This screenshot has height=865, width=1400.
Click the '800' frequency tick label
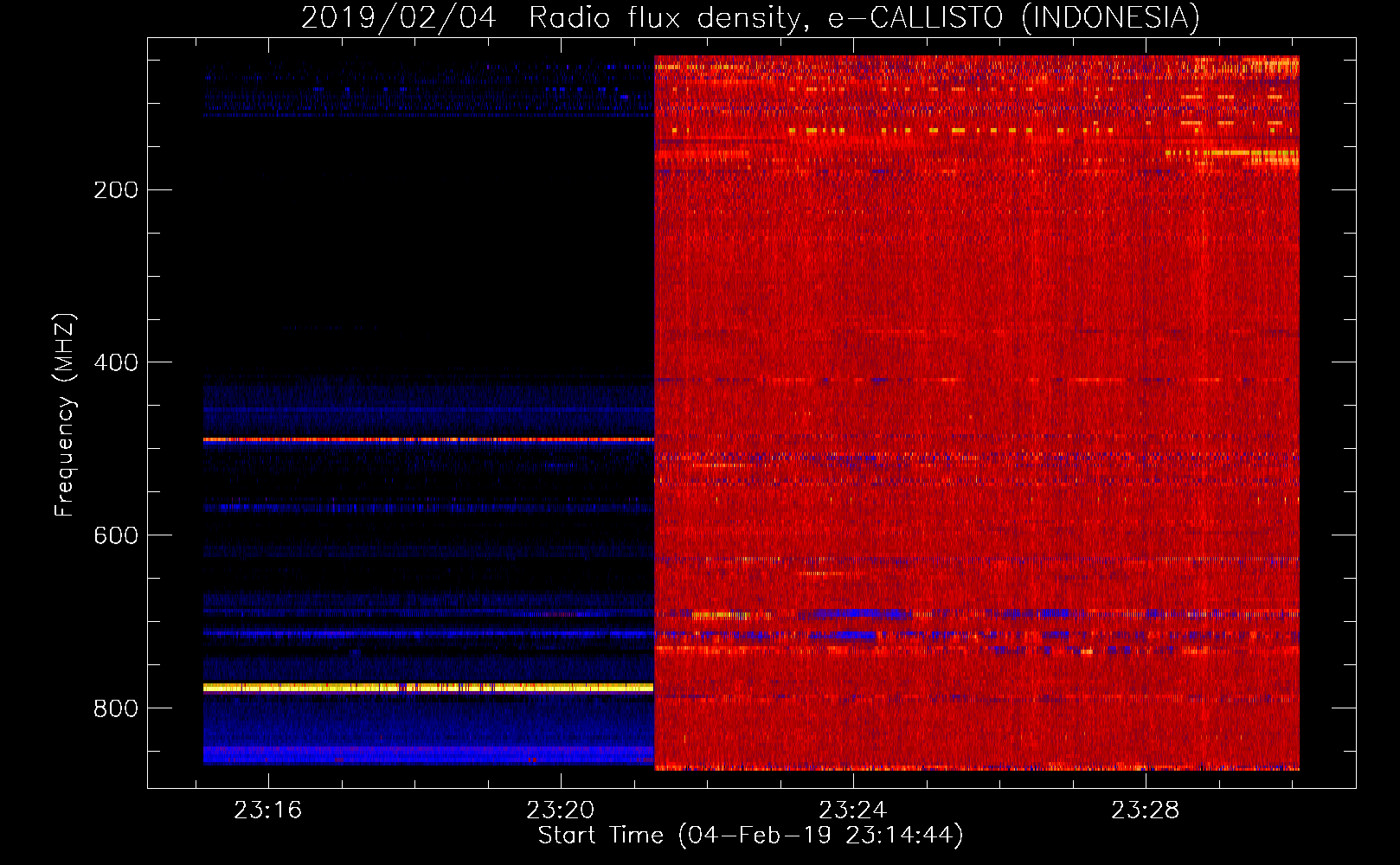116,708
